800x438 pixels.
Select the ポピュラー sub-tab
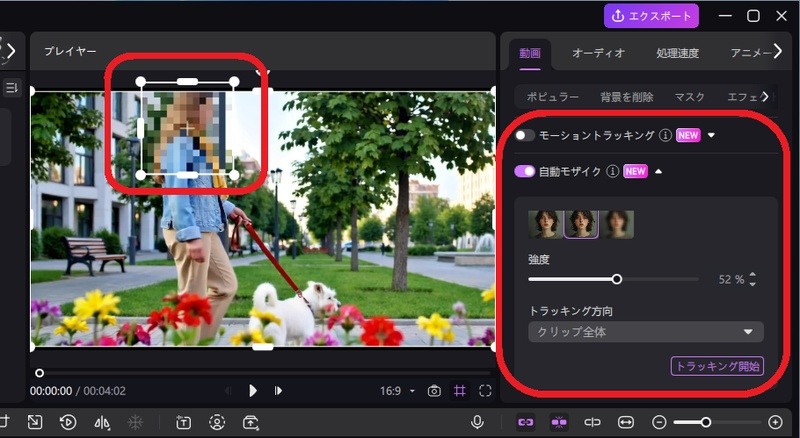click(553, 97)
